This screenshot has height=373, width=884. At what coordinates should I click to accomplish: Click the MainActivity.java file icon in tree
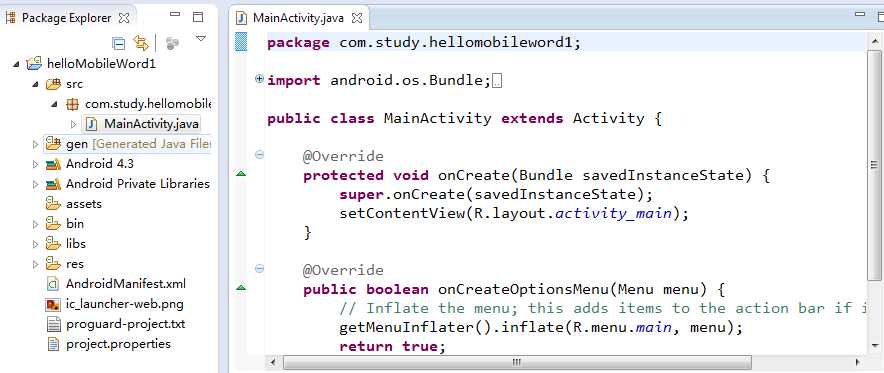tap(92, 124)
